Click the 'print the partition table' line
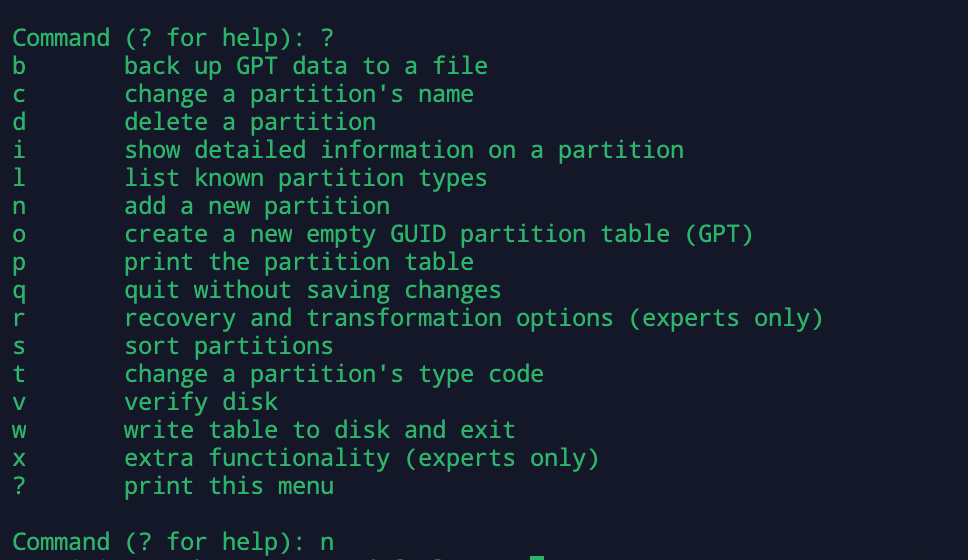The height and width of the screenshot is (560, 968). point(298,262)
